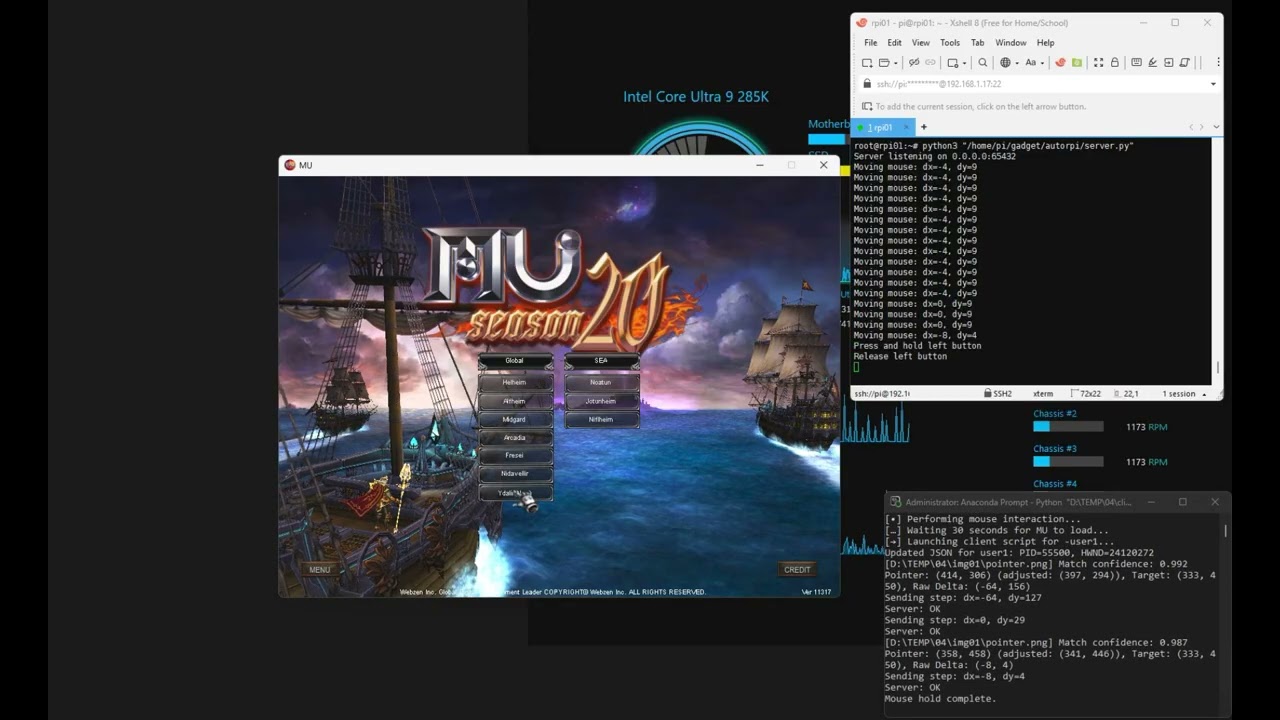Open the View menu in Xshell
The height and width of the screenshot is (720, 1280).
pyautogui.click(x=921, y=43)
